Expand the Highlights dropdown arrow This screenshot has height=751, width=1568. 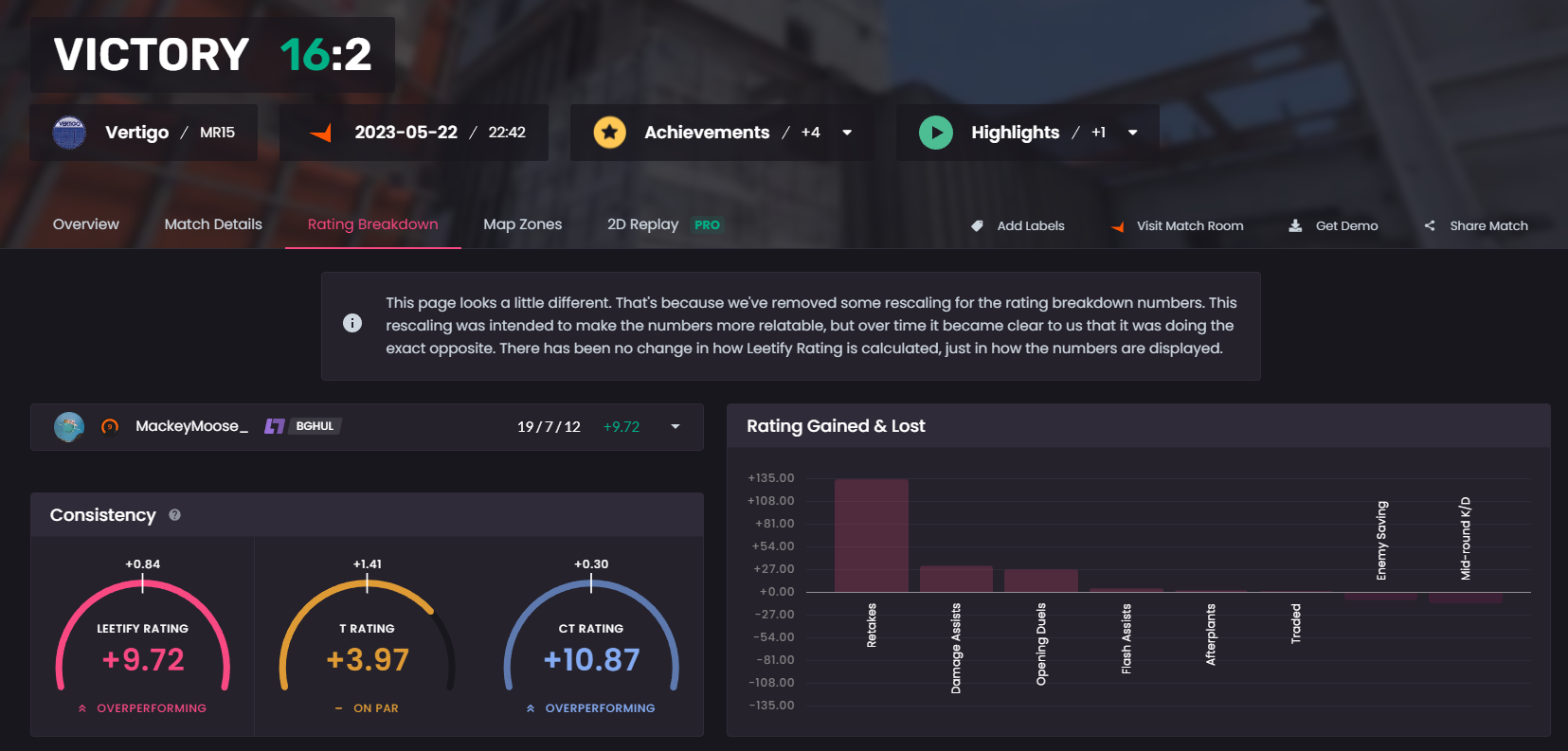pyautogui.click(x=1132, y=133)
